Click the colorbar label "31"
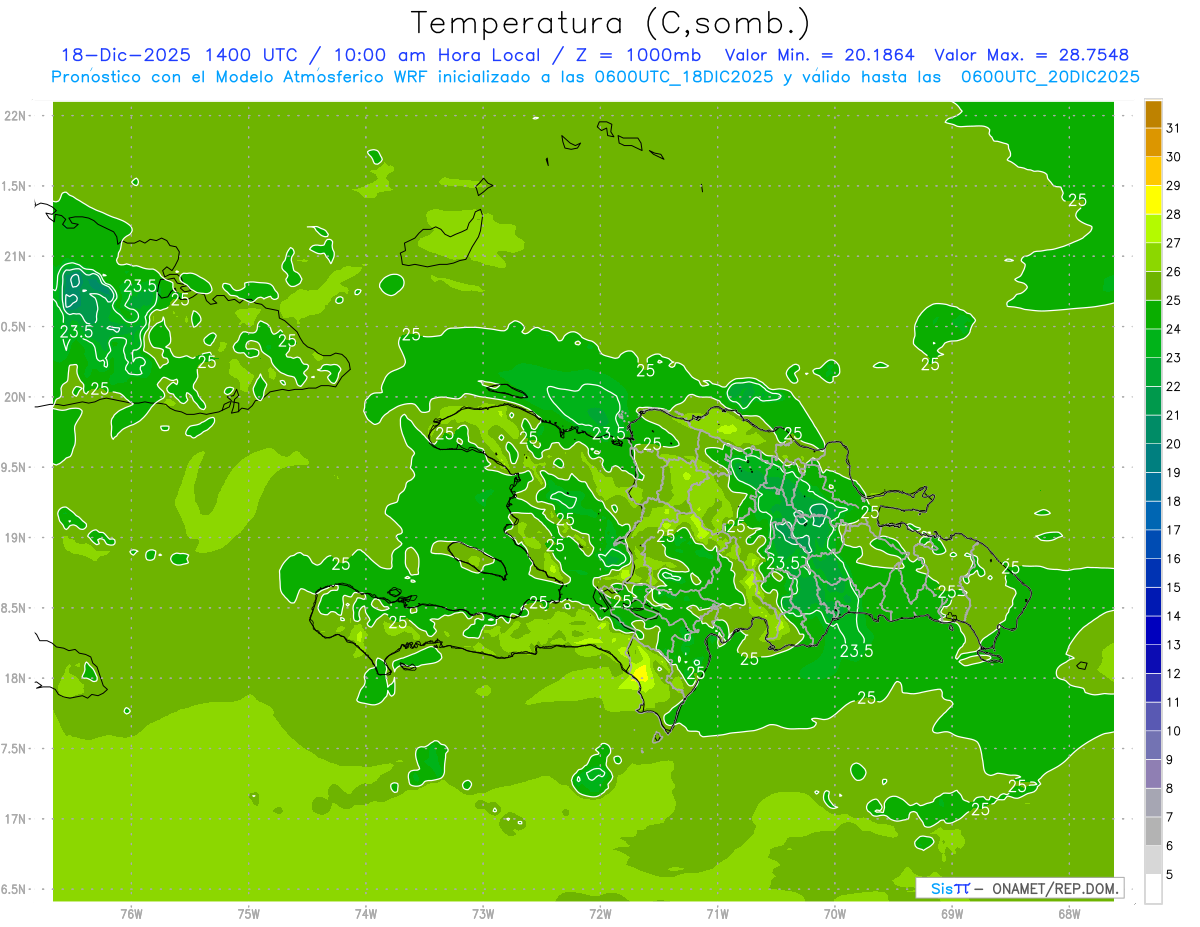 (1174, 128)
